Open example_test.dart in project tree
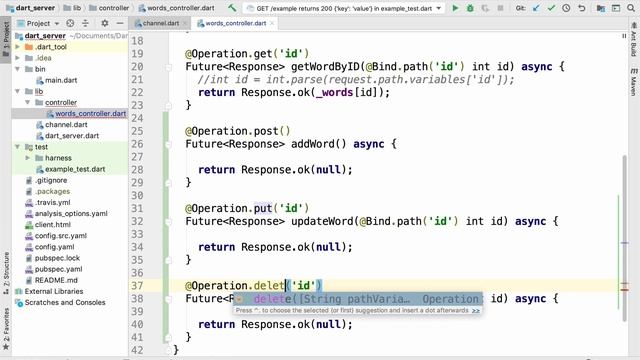 point(75,169)
